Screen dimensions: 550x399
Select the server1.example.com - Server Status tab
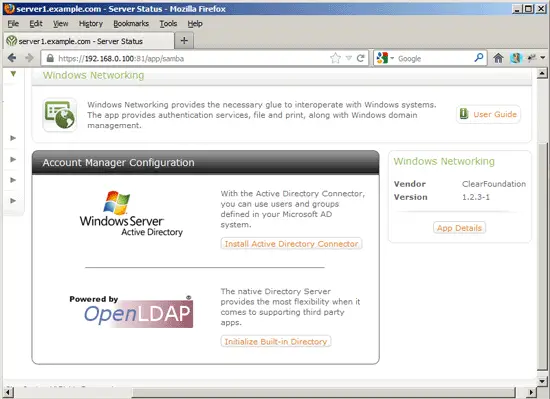89,41
